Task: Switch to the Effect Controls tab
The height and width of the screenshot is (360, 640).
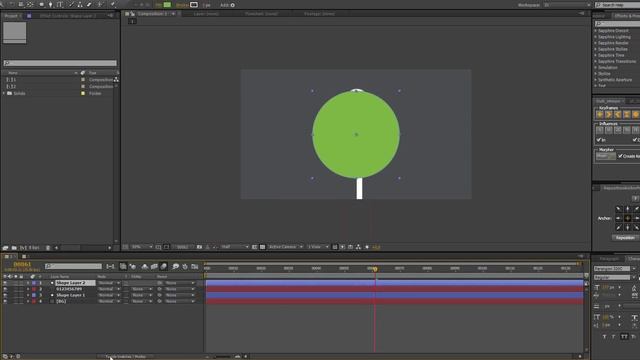Action: (x=68, y=16)
